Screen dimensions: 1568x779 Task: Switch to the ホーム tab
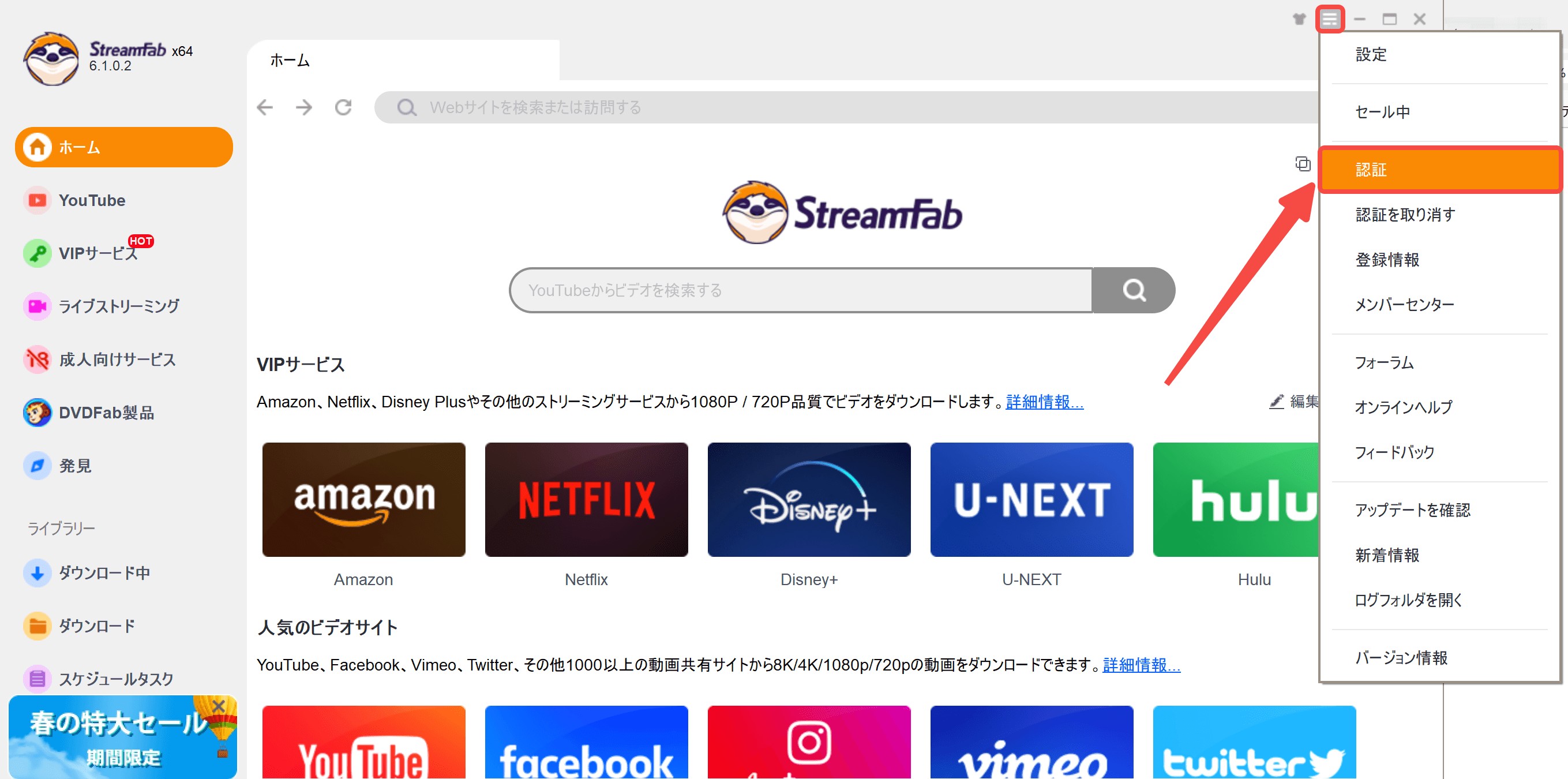(403, 60)
